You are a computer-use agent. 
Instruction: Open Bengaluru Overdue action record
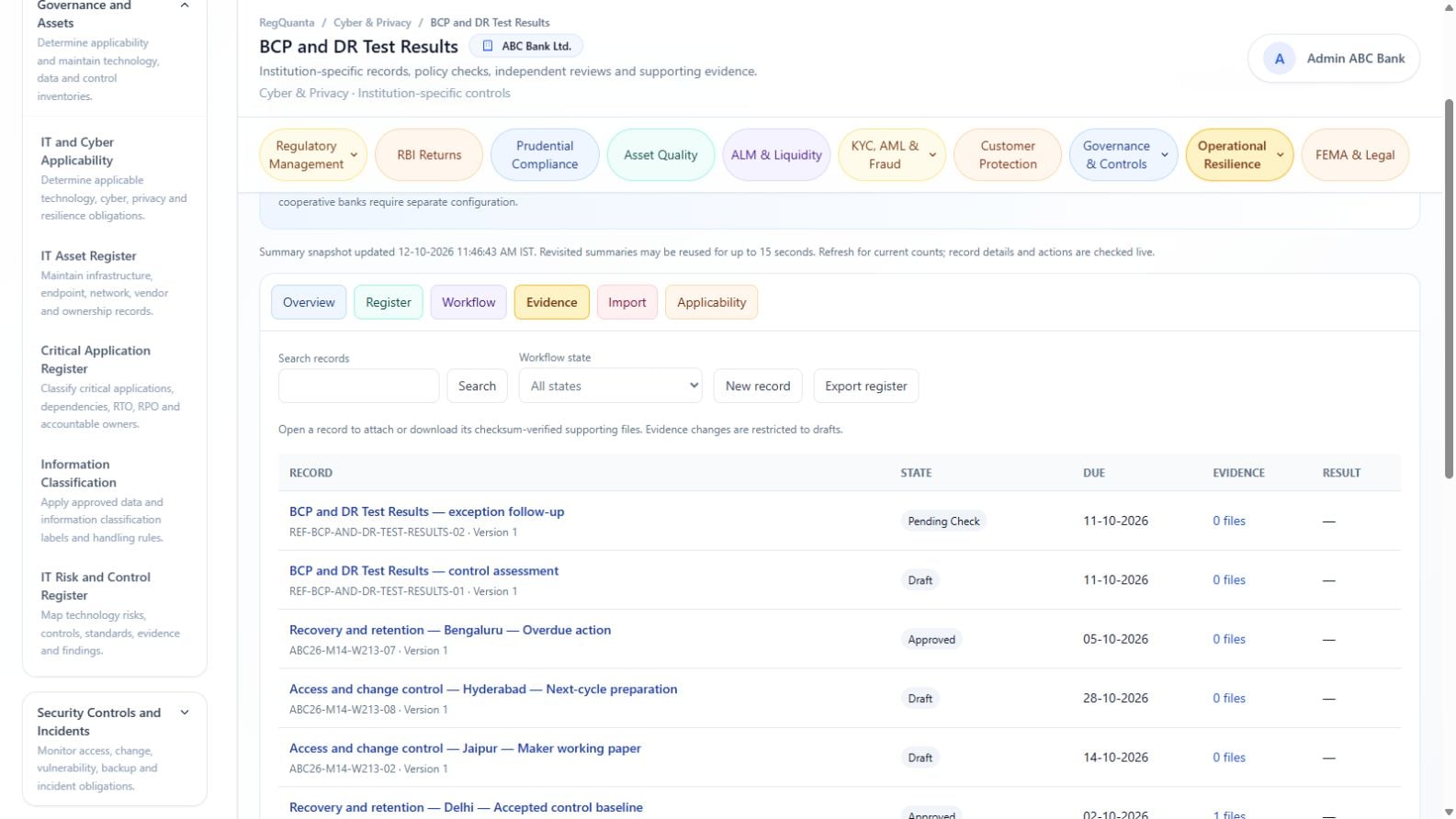(450, 631)
